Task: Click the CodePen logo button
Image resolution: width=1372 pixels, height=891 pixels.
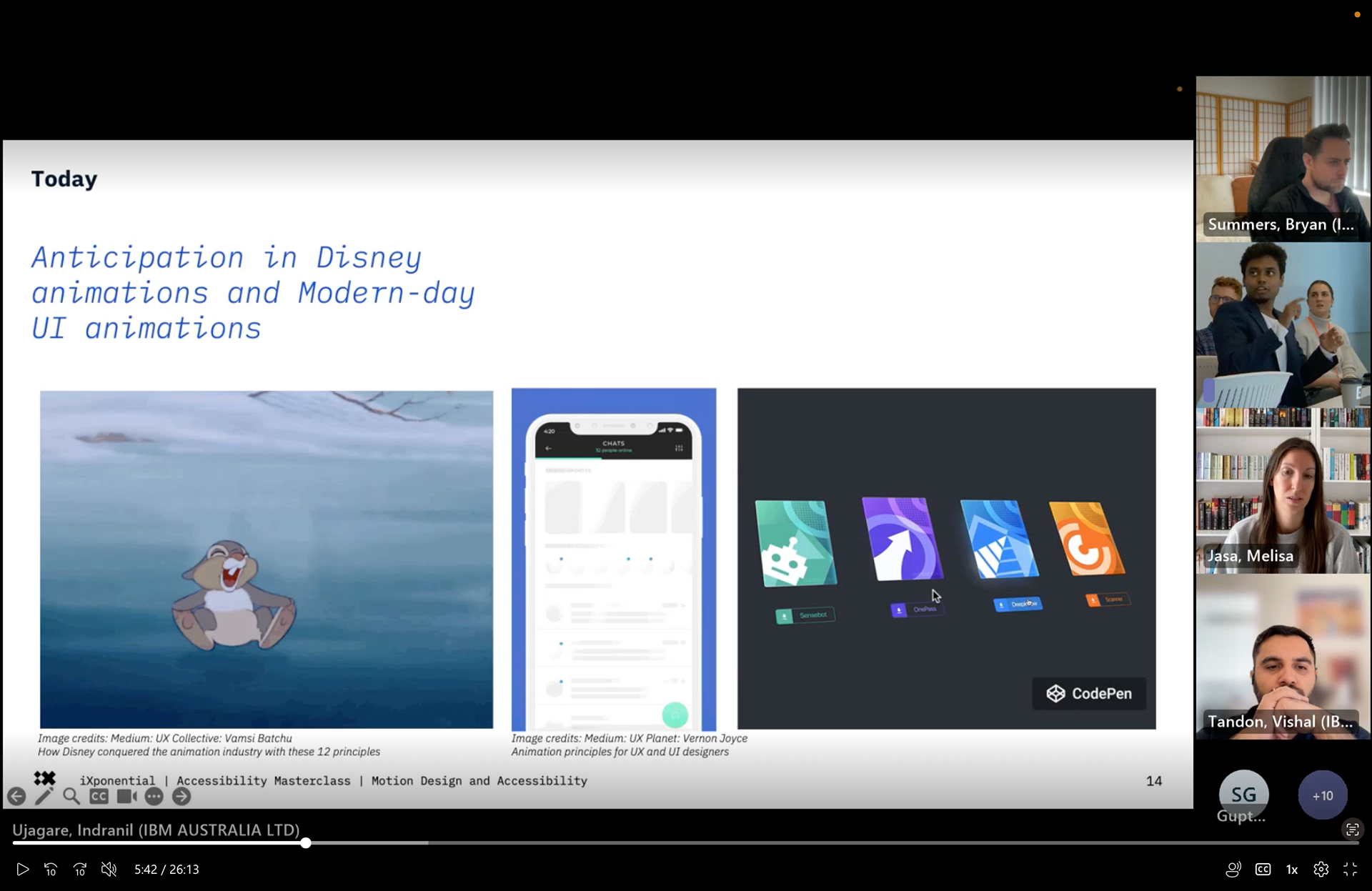Action: point(1089,693)
